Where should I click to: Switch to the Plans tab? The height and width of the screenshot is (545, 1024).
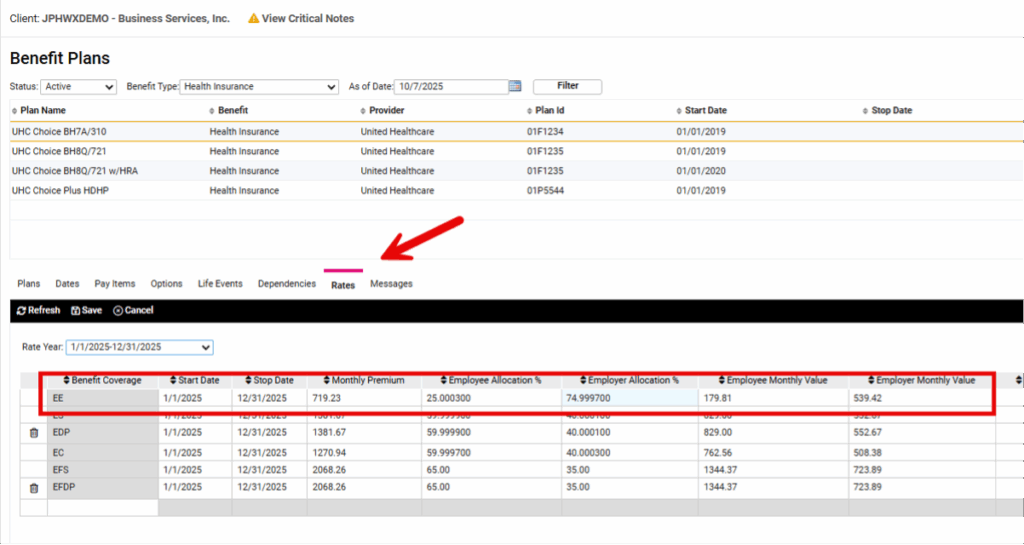point(29,284)
